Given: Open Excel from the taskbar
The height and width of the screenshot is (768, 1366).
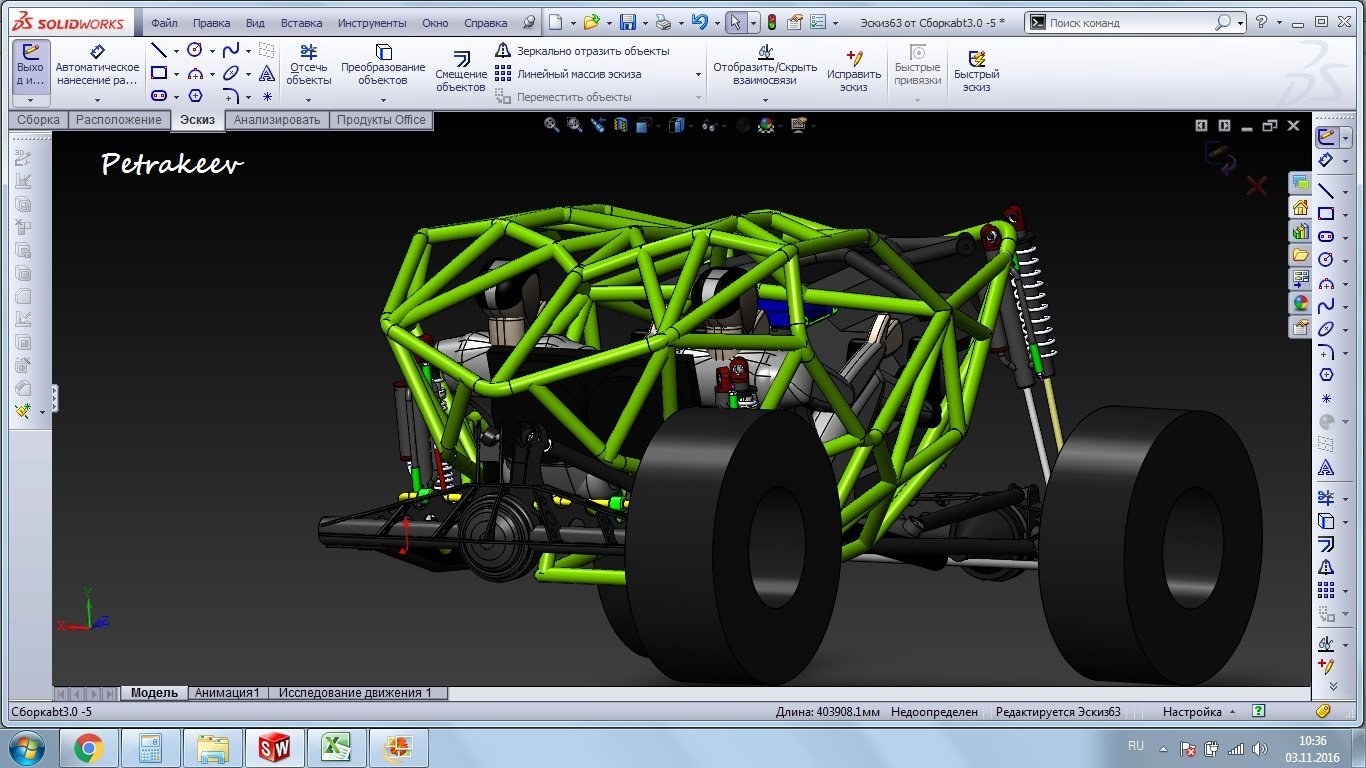Looking at the screenshot, I should tap(336, 748).
